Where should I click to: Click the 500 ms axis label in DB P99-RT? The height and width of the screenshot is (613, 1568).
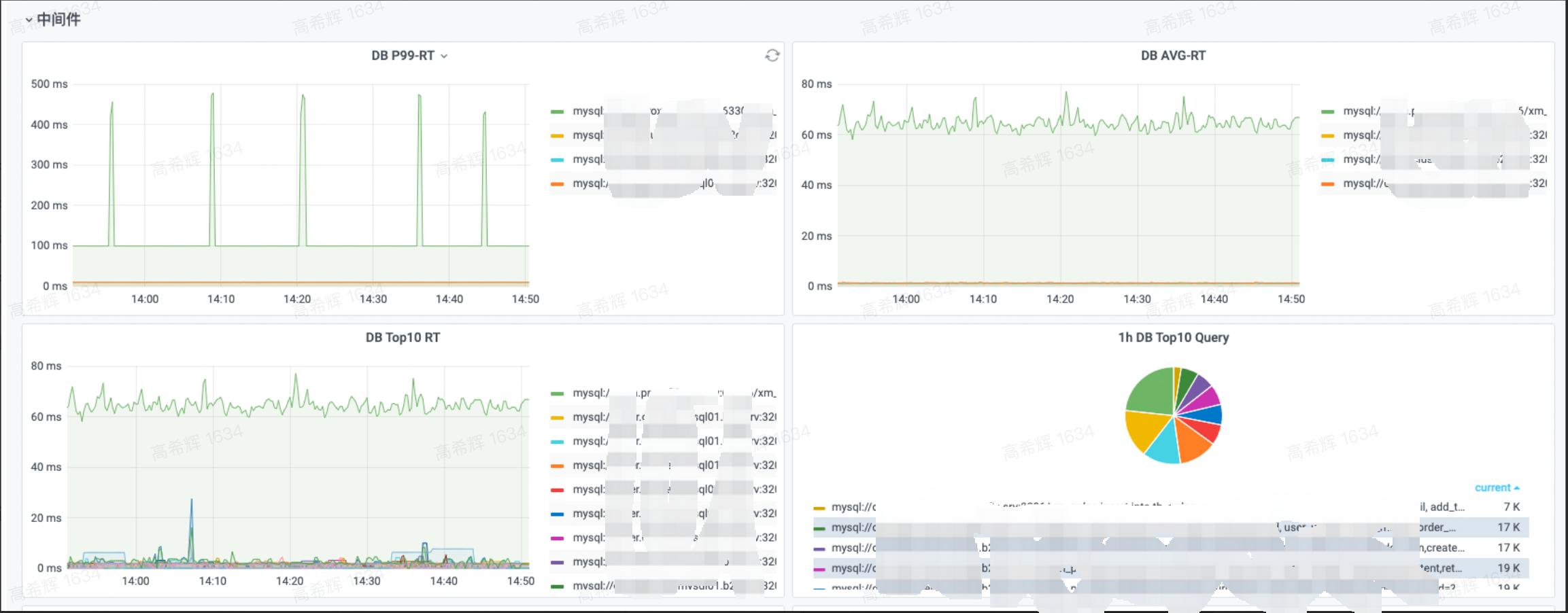tap(49, 84)
